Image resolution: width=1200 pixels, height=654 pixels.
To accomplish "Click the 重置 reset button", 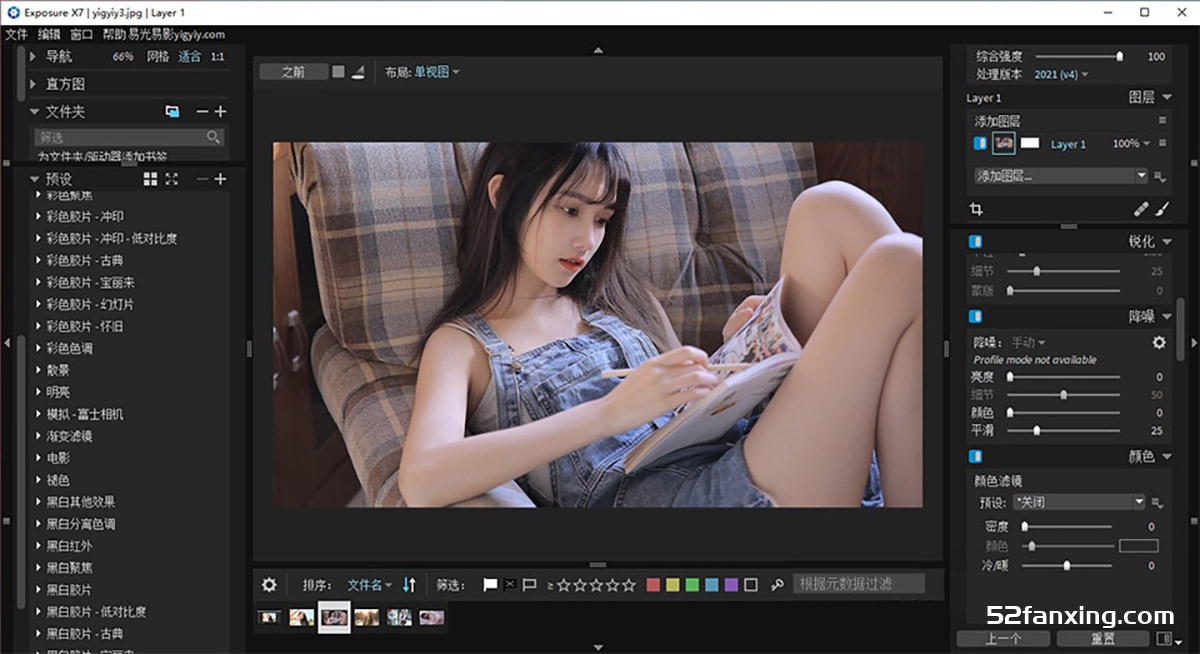I will [x=1103, y=638].
